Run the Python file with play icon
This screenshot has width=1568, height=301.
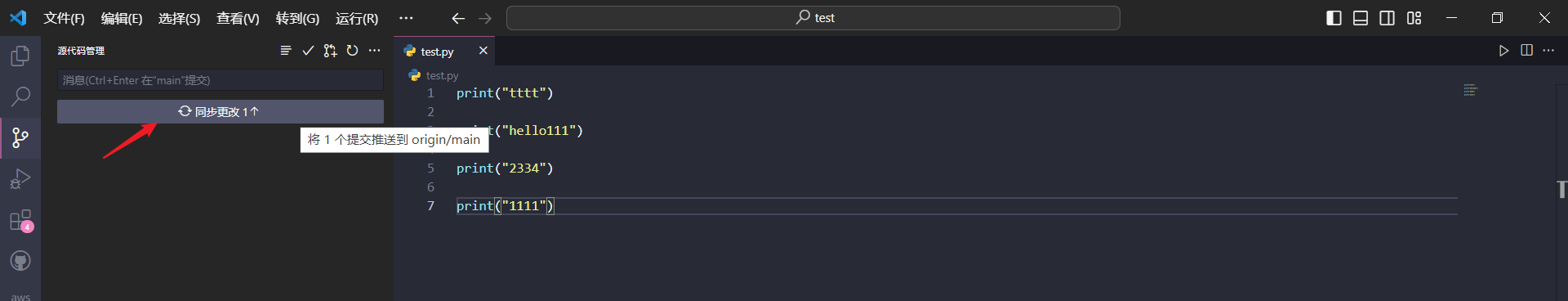click(1503, 51)
